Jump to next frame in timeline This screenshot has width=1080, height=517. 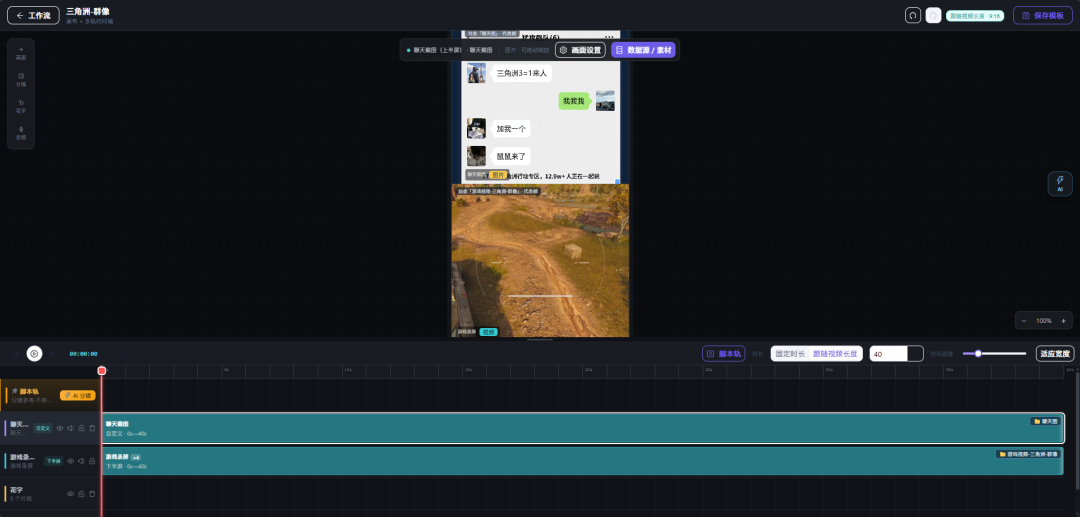click(52, 354)
